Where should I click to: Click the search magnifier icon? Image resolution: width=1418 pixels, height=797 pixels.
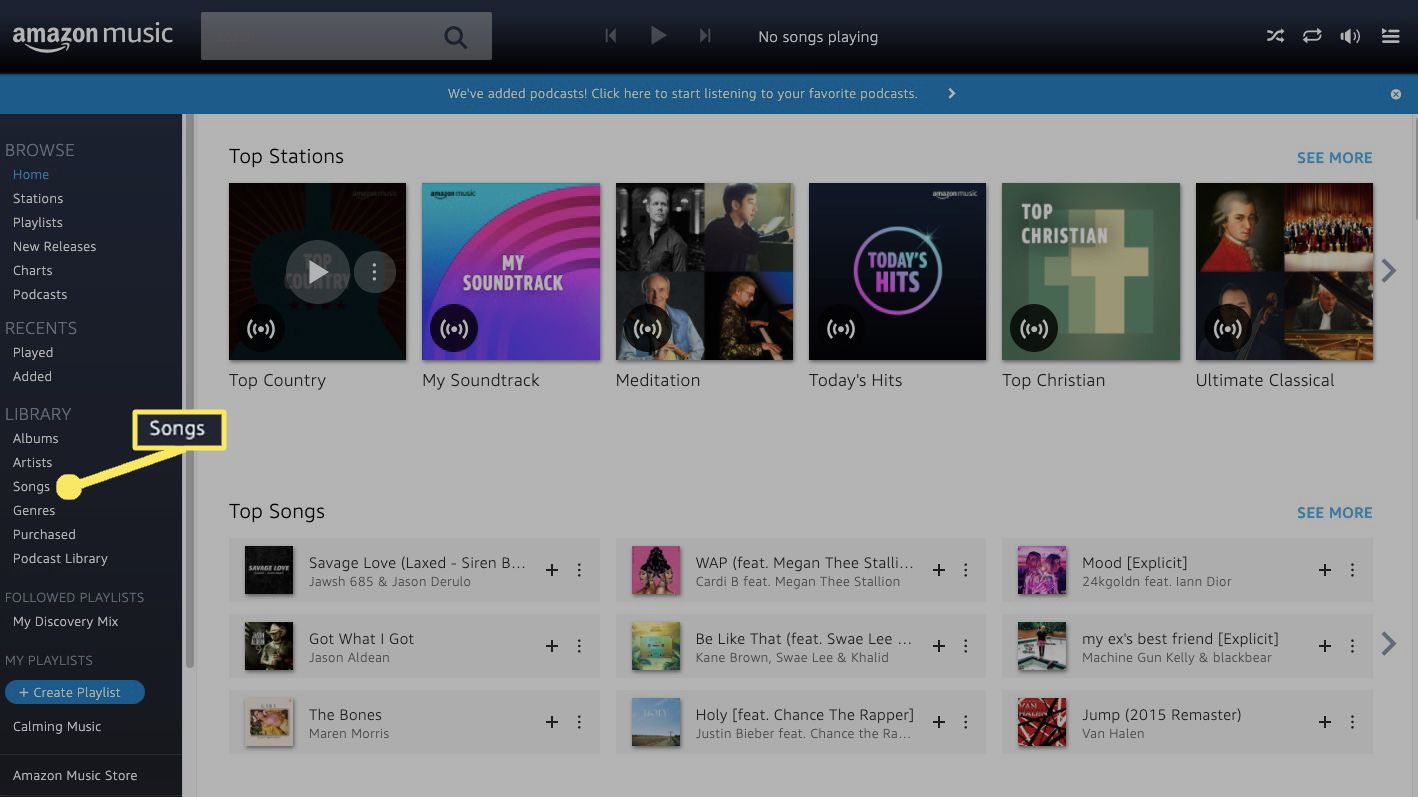(456, 38)
